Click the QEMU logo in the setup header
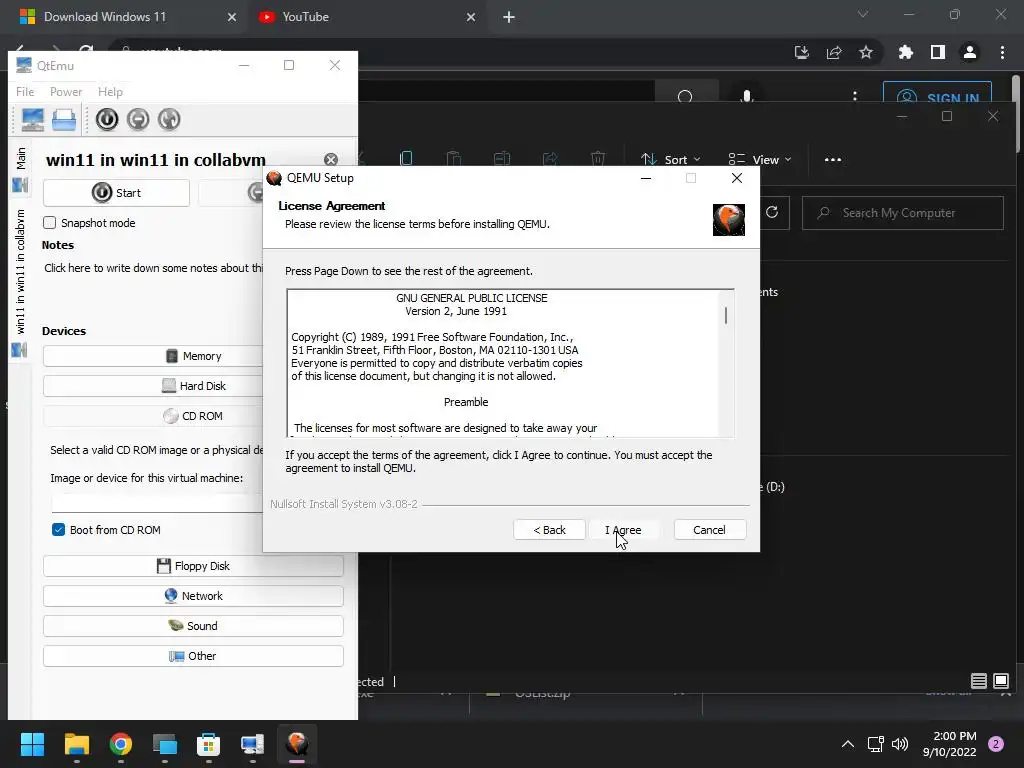 [729, 219]
